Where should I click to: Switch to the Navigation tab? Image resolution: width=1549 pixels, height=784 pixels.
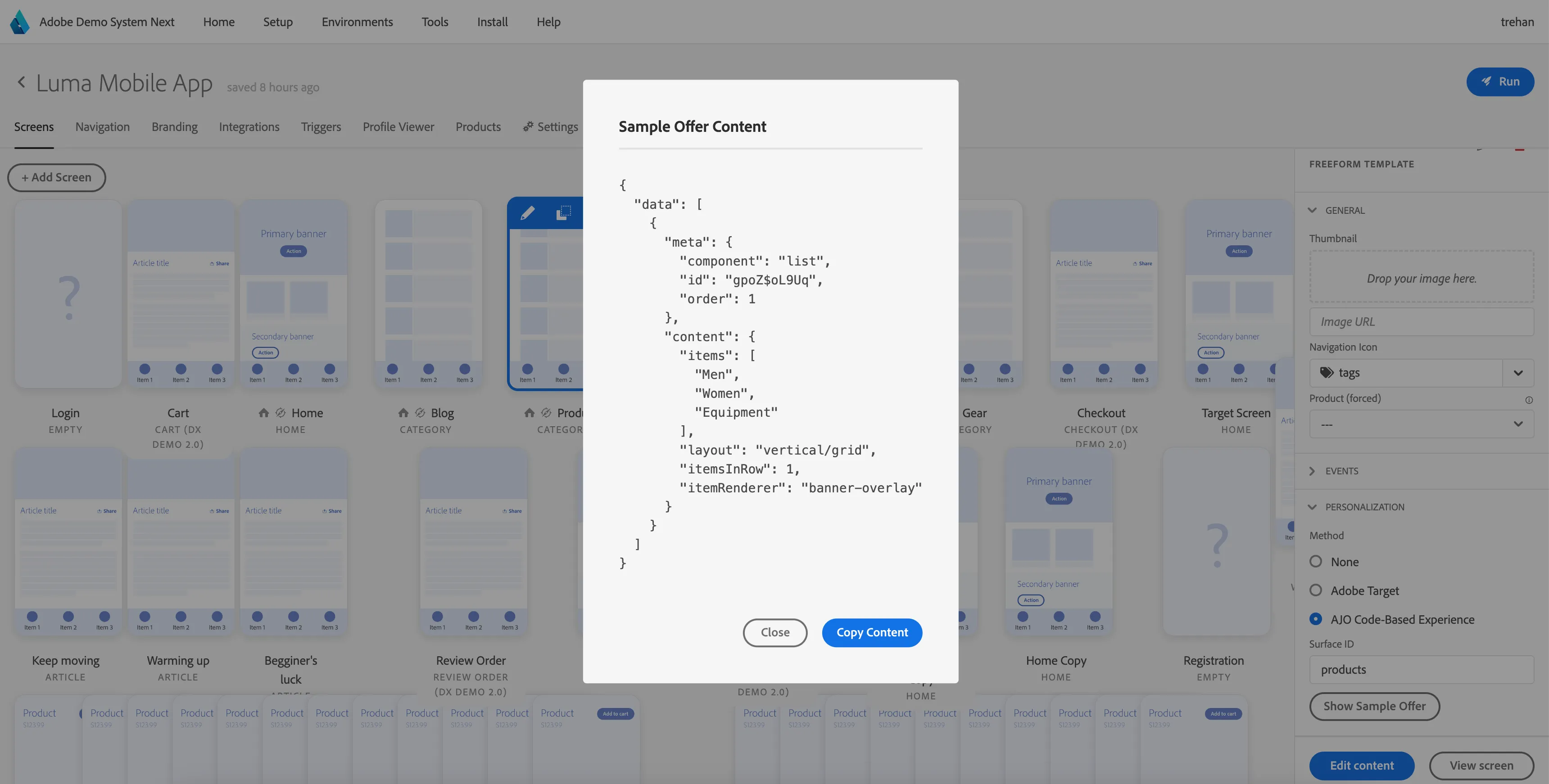click(102, 126)
